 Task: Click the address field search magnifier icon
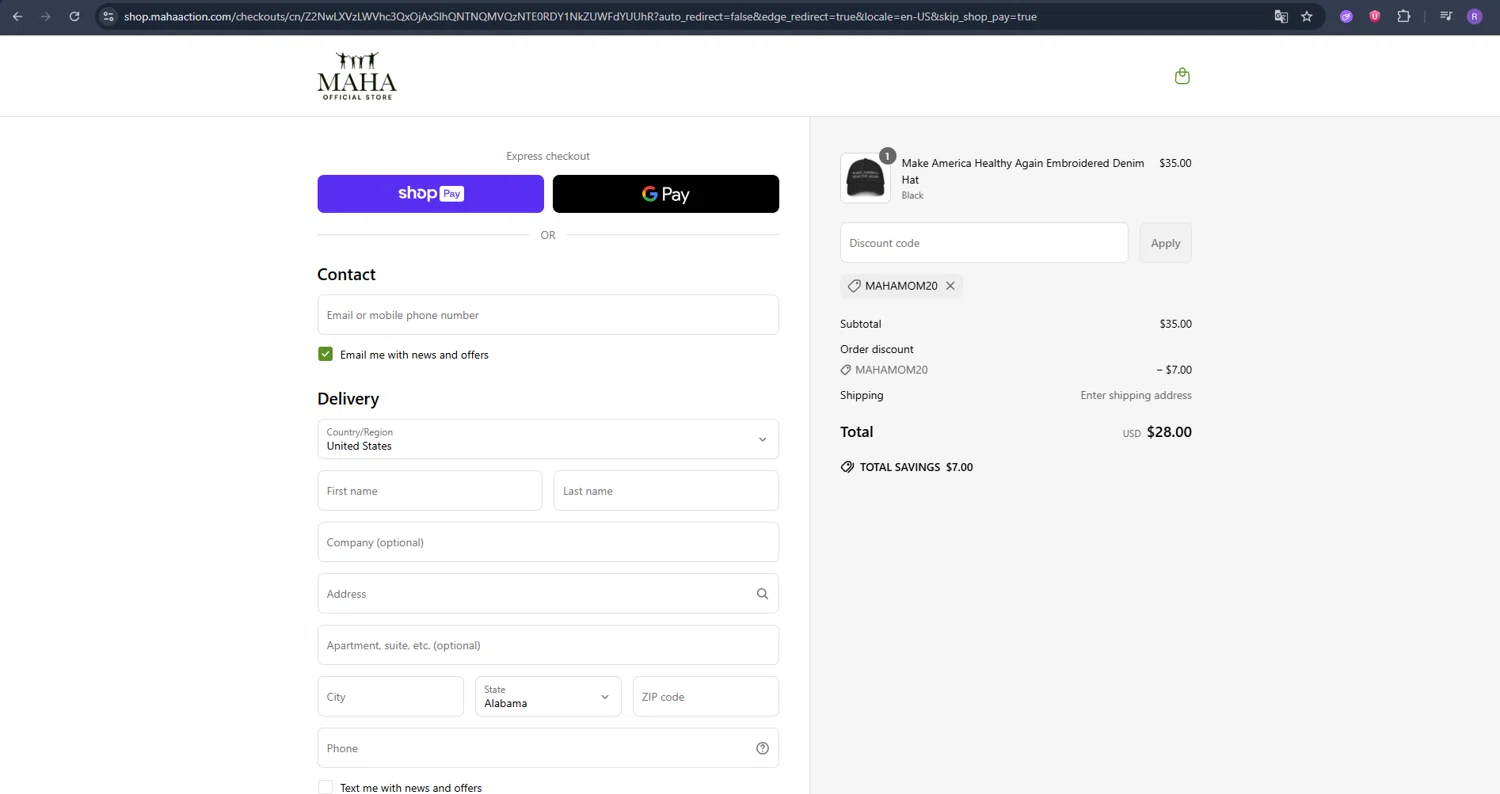pos(762,594)
